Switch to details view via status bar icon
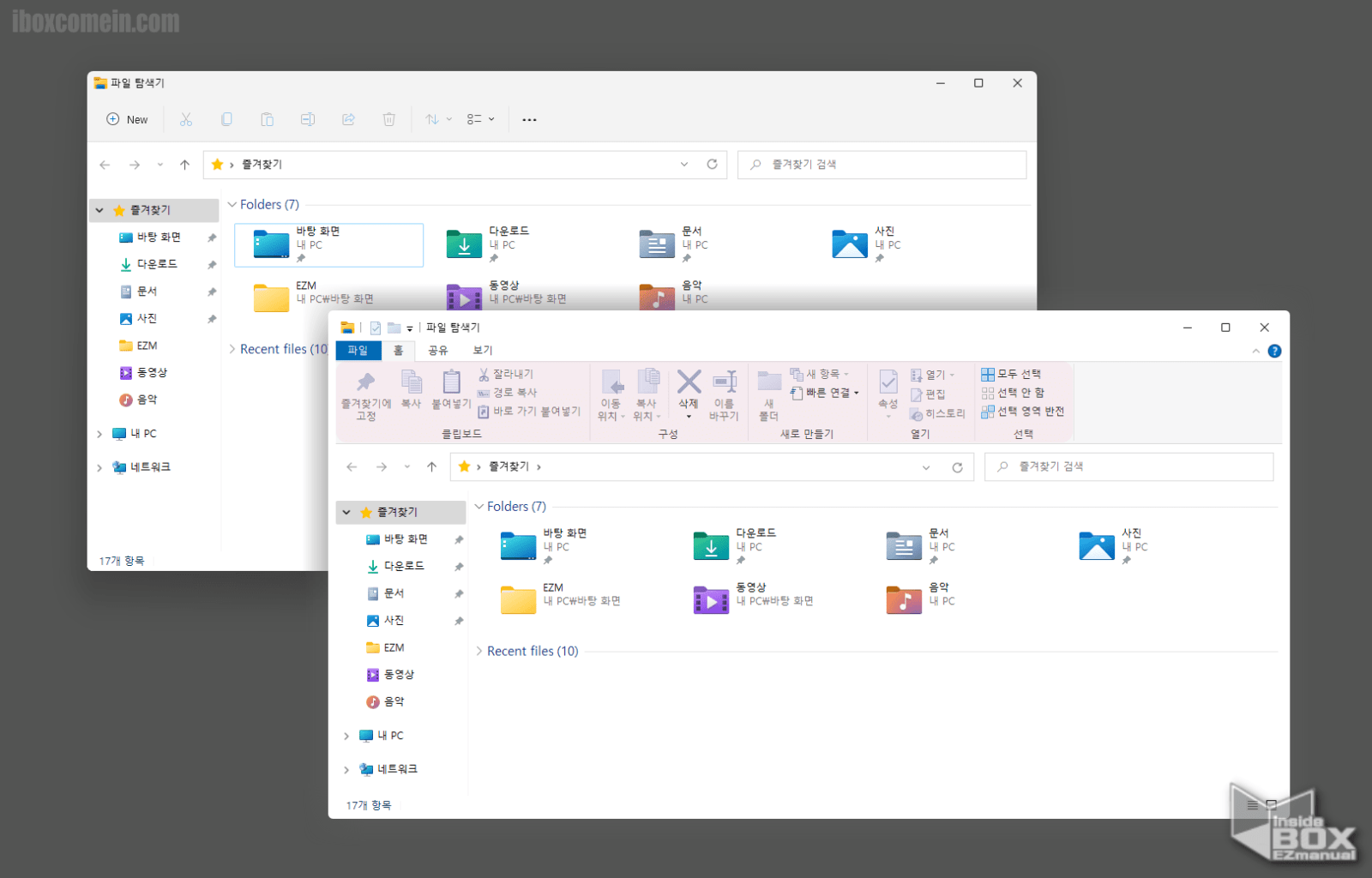This screenshot has width=1372, height=878. 1252,805
